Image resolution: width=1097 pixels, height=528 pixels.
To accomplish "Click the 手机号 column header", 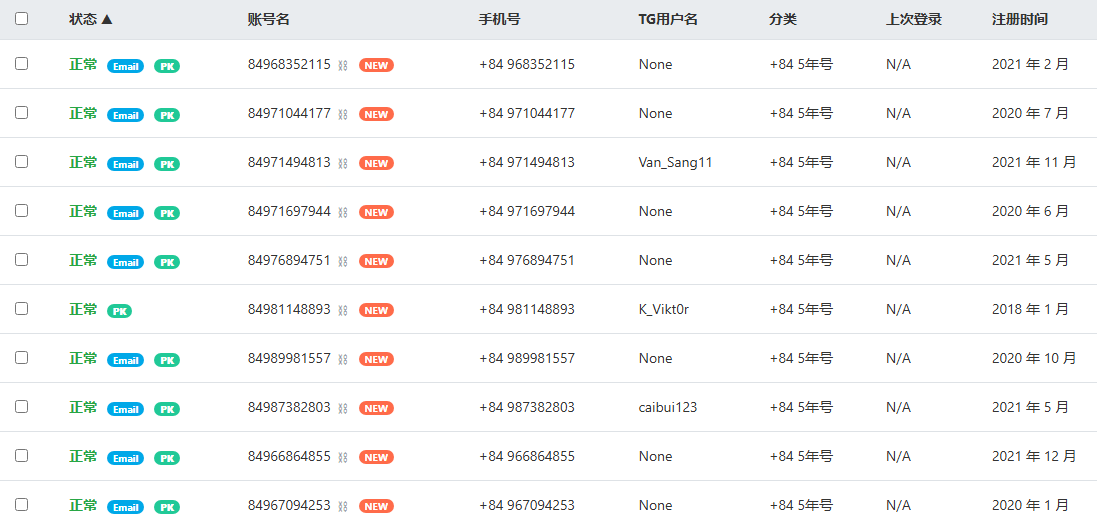I will 500,20.
